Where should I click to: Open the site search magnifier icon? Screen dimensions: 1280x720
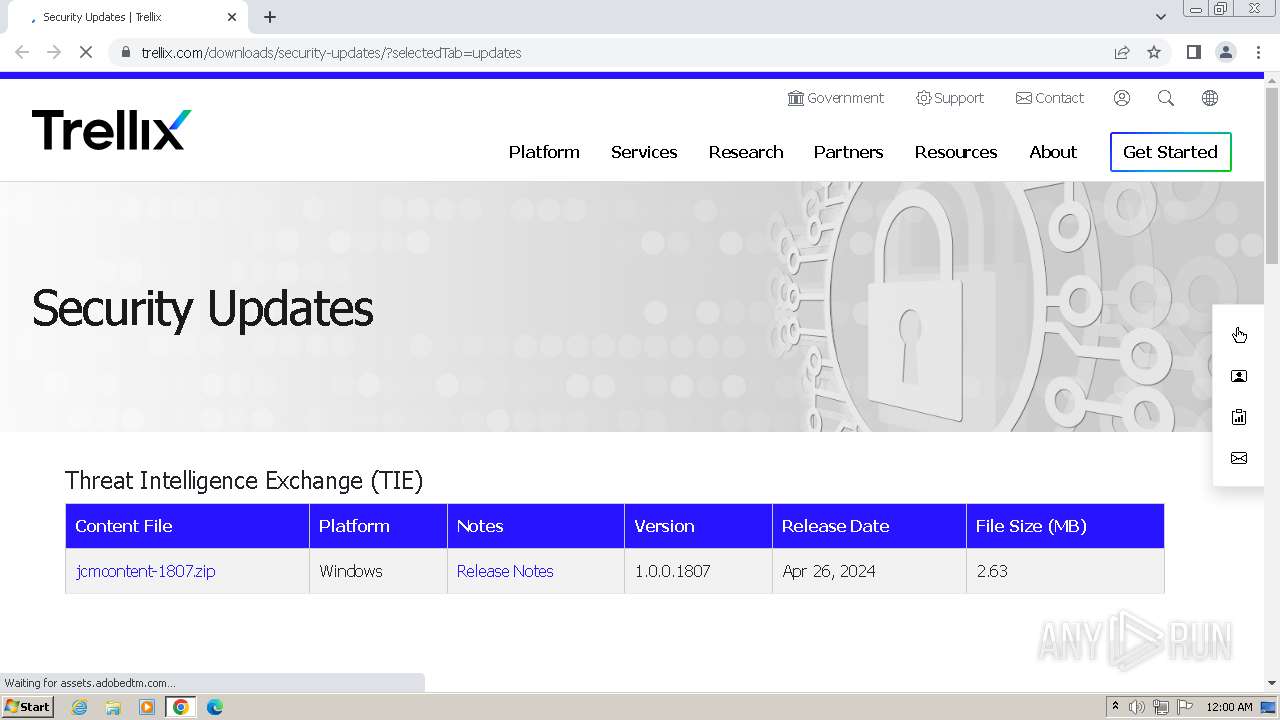[x=1166, y=98]
